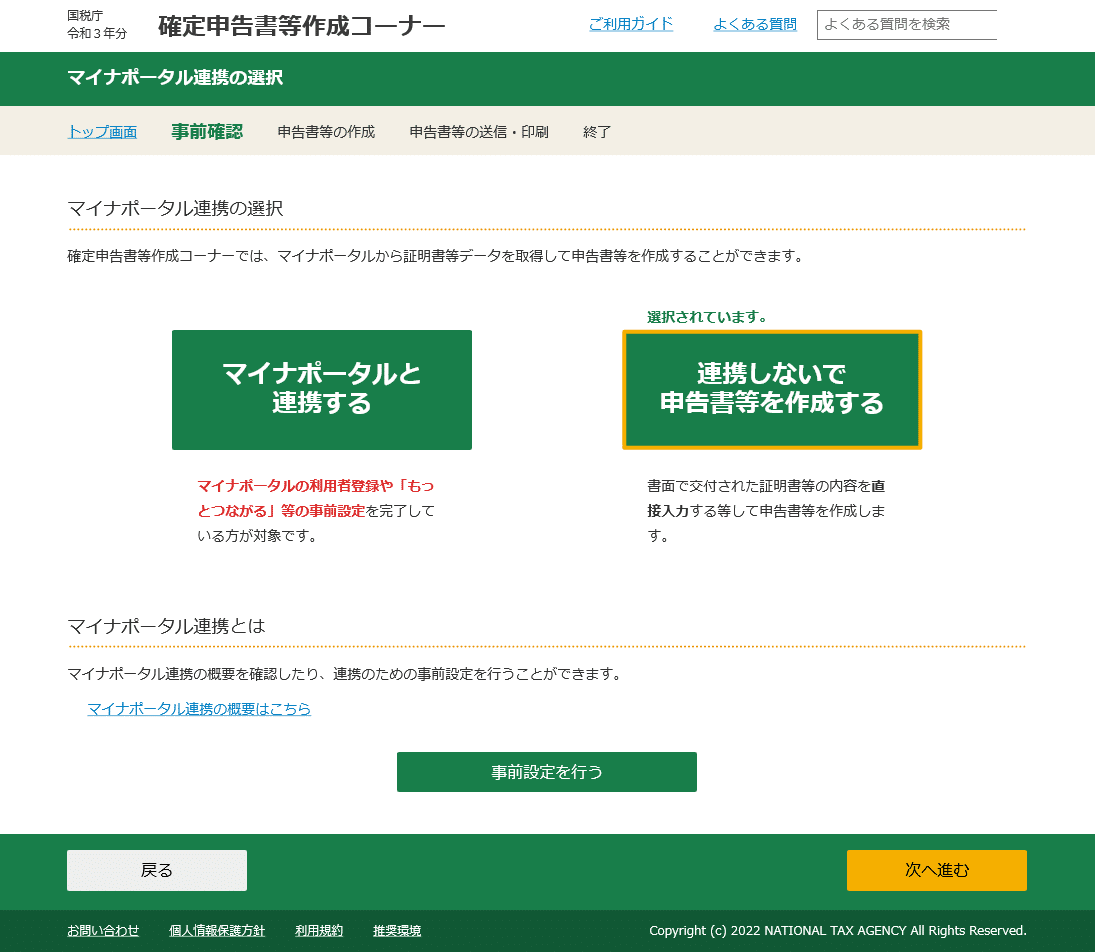Open the よくある質問 page
The height and width of the screenshot is (952, 1095).
coord(755,24)
